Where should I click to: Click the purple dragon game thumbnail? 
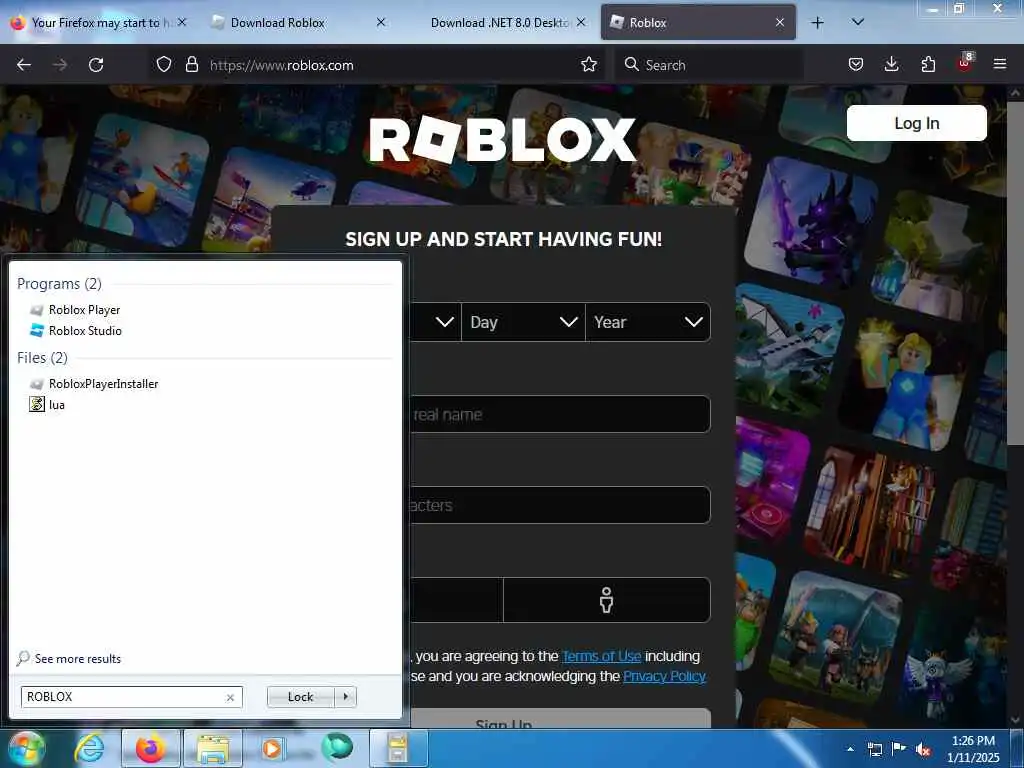[x=810, y=221]
